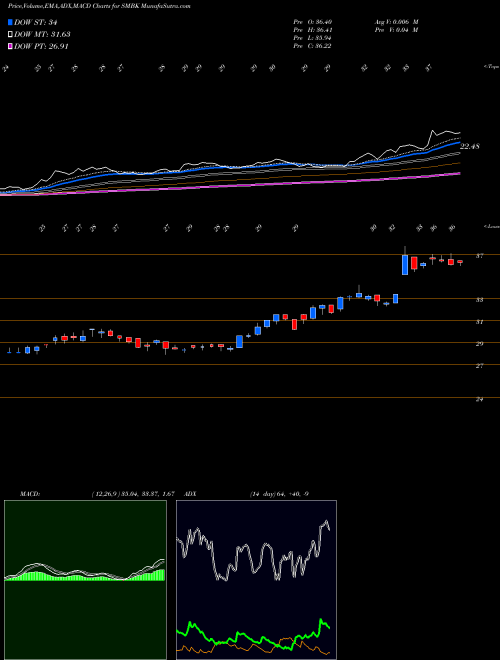This screenshot has width=500, height=660.
Task: Select the 'DOW ST: 34' legend text
Action: coord(36,22)
